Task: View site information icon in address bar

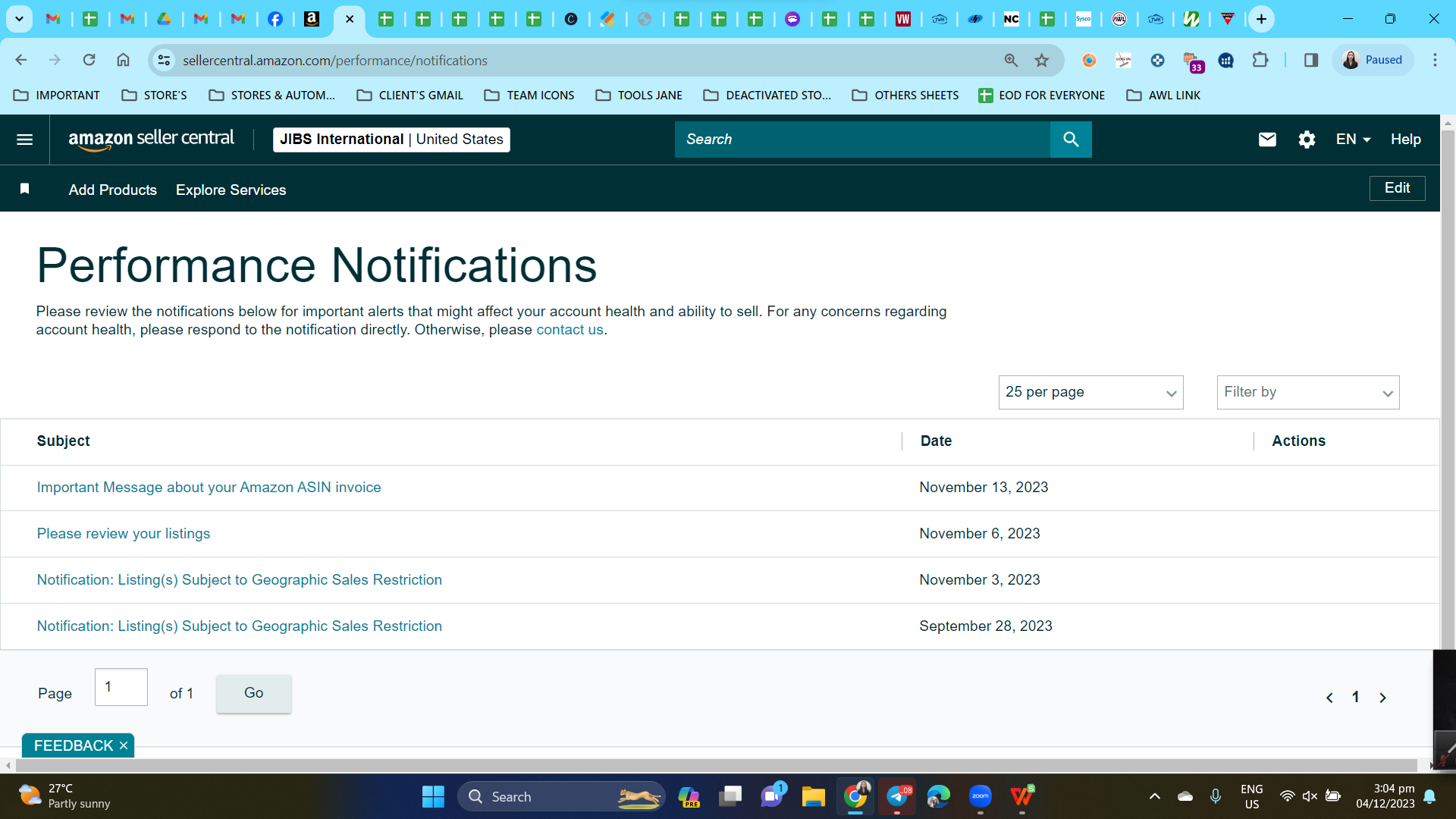Action: tap(164, 60)
